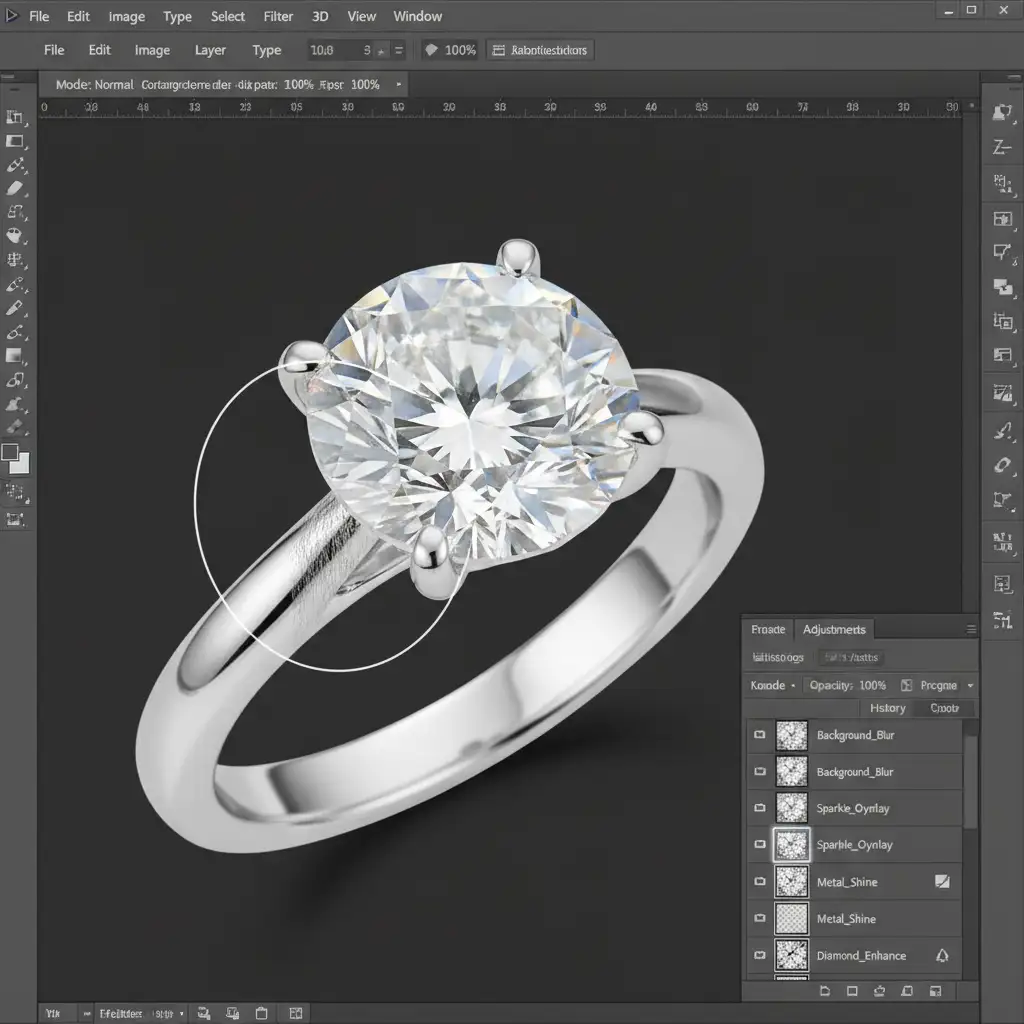The height and width of the screenshot is (1024, 1024).
Task: Click the Z-shaped icon in right panel strip
Action: [x=1002, y=148]
